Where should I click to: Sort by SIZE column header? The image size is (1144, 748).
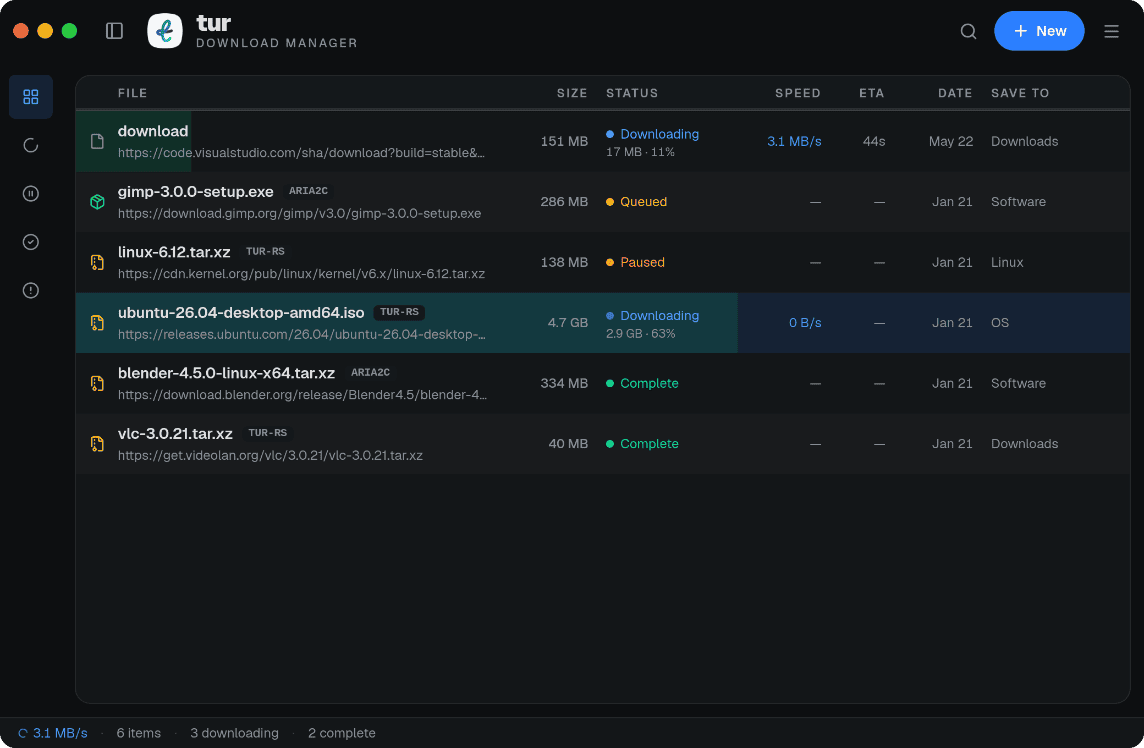tap(572, 93)
